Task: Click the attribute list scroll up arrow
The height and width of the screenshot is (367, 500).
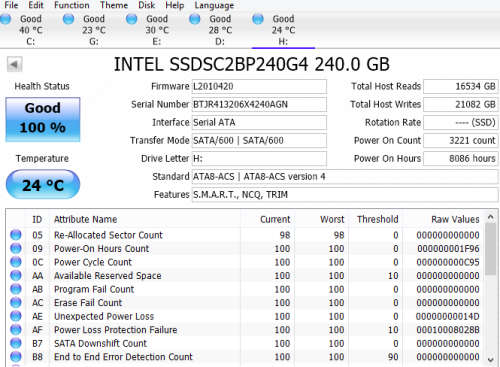Action: (x=491, y=217)
